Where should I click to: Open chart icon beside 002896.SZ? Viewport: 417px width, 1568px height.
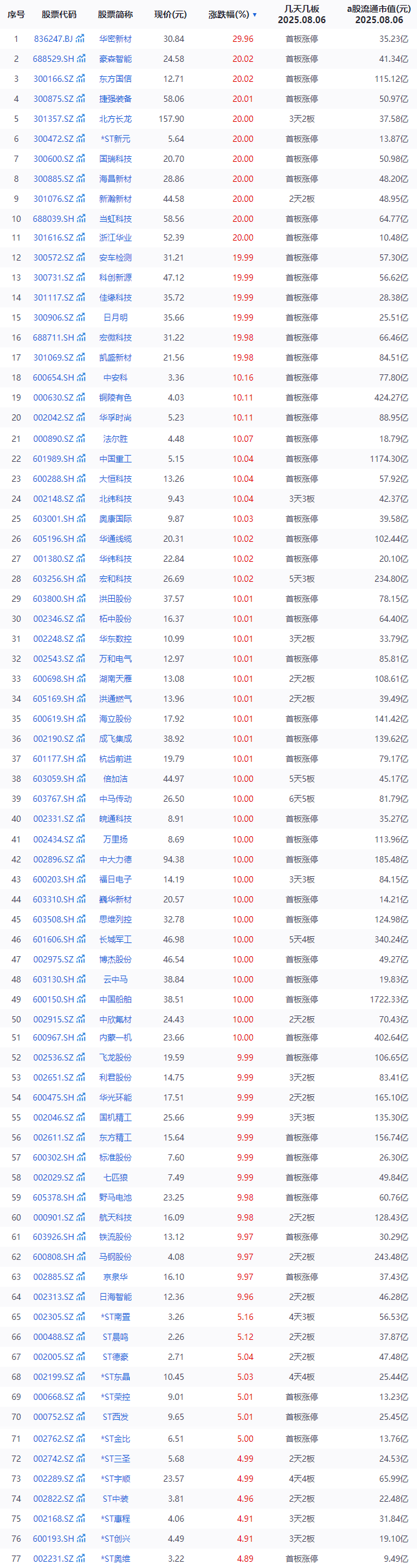pos(81,859)
